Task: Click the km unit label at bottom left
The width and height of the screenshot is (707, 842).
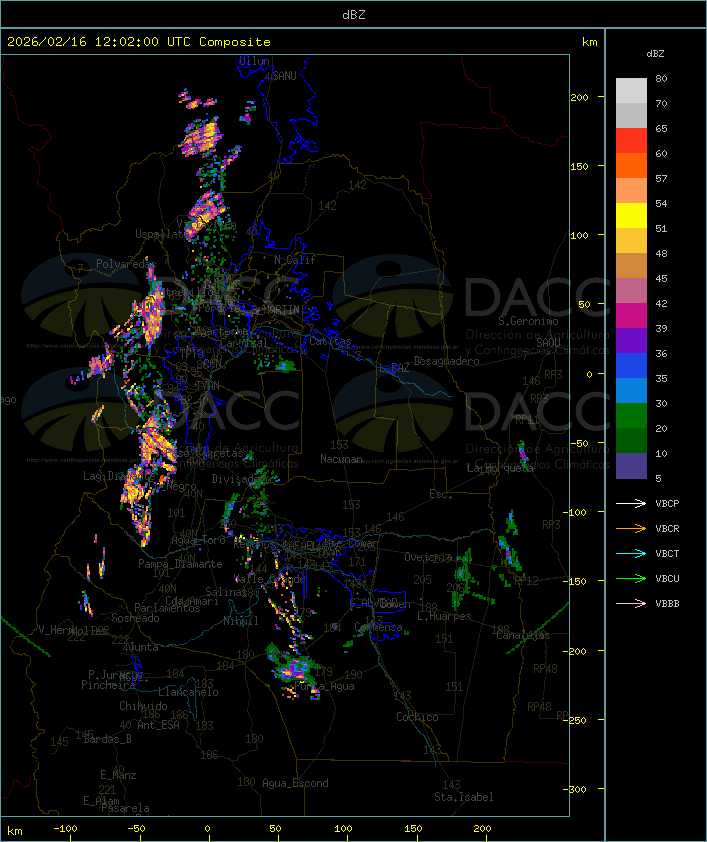Action: click(14, 831)
